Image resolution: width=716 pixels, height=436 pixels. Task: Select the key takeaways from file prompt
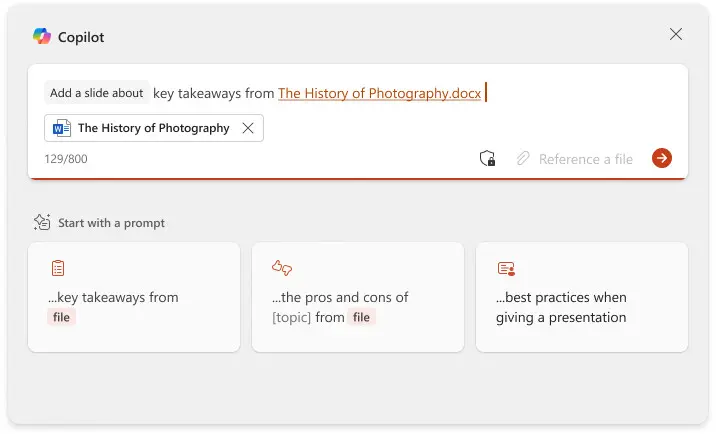point(134,305)
